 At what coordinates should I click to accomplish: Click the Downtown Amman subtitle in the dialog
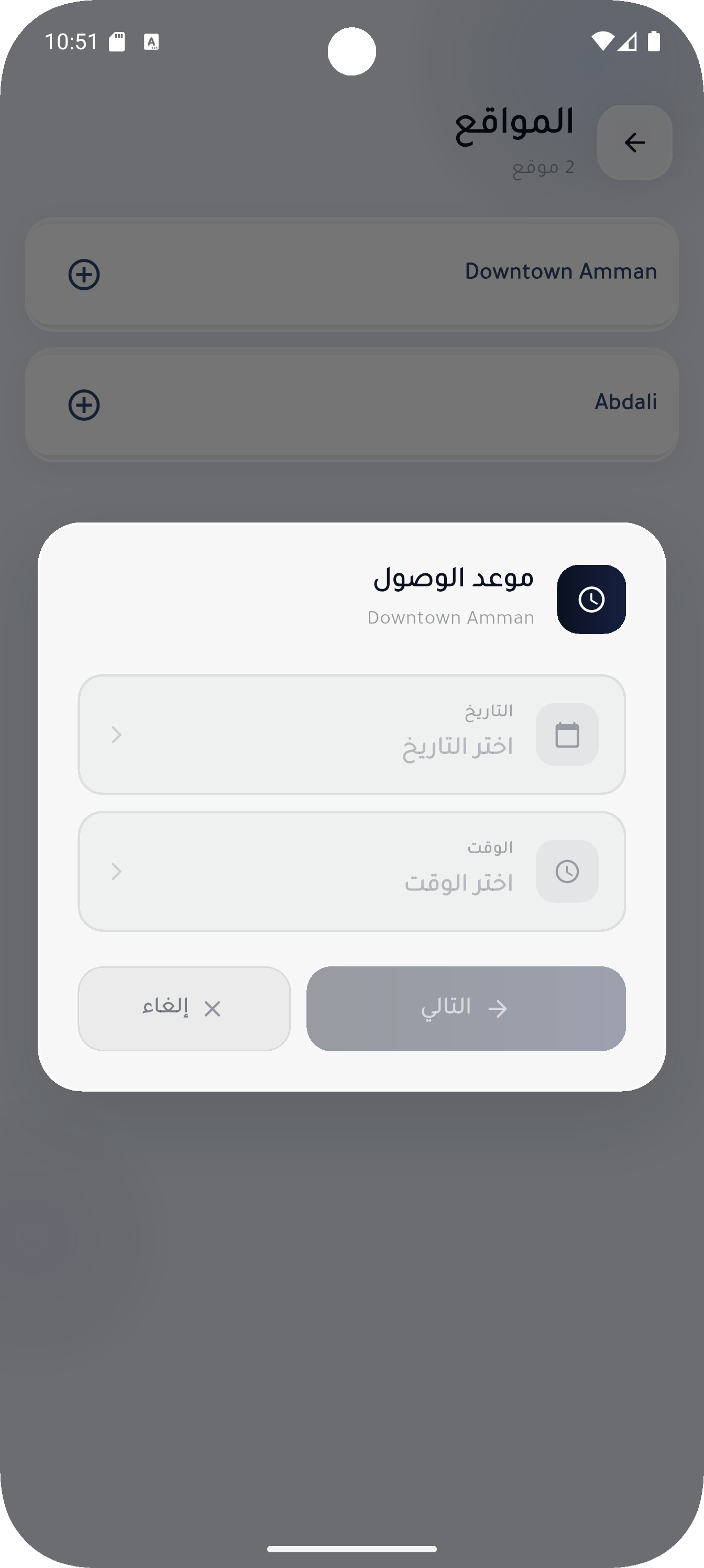pos(451,617)
